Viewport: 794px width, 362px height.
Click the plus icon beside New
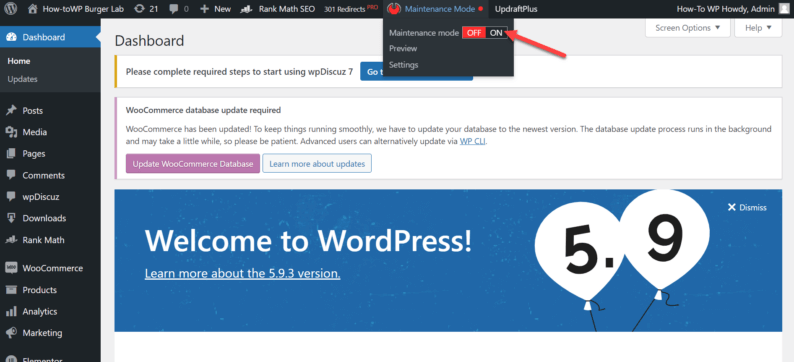(x=205, y=9)
